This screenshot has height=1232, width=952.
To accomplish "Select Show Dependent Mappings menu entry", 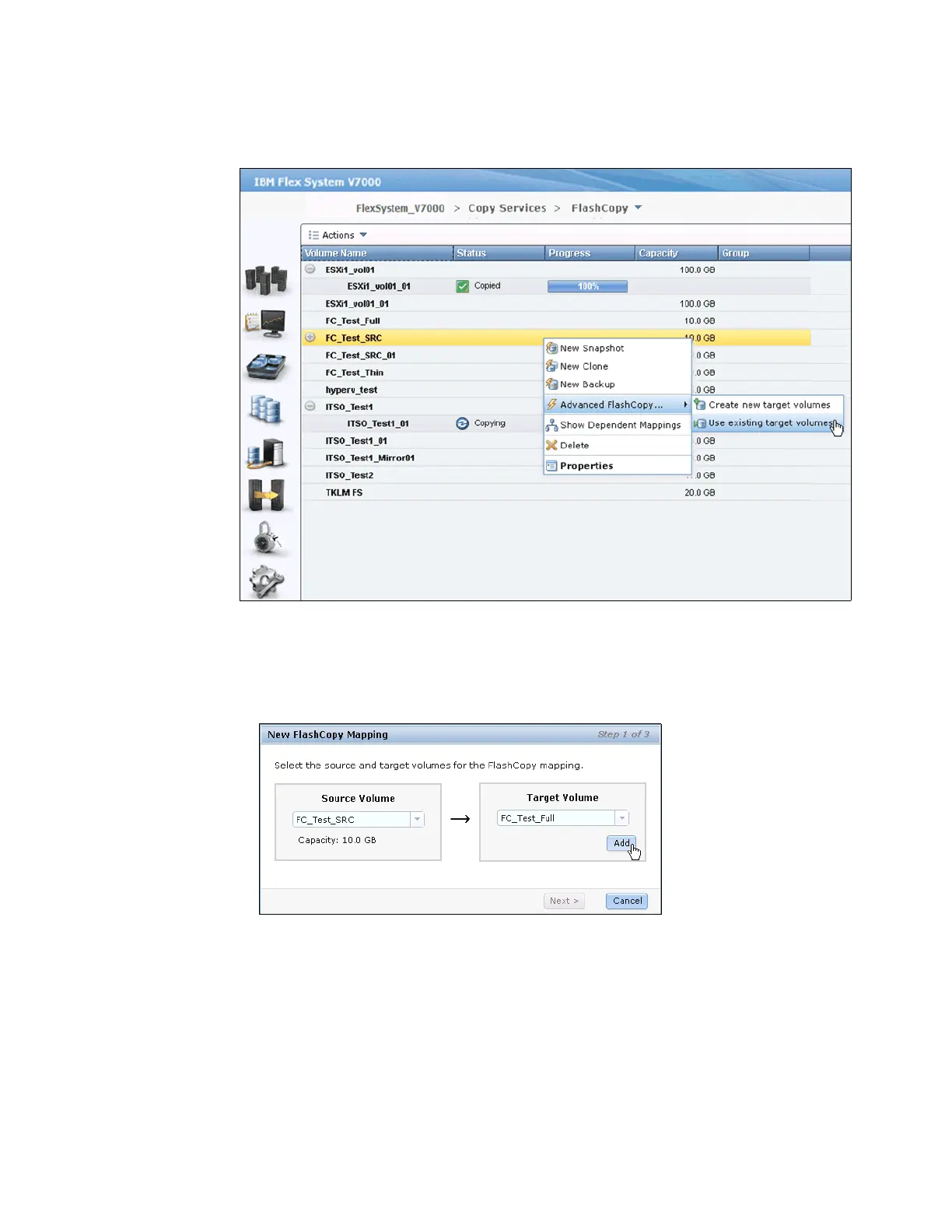I will (618, 425).
